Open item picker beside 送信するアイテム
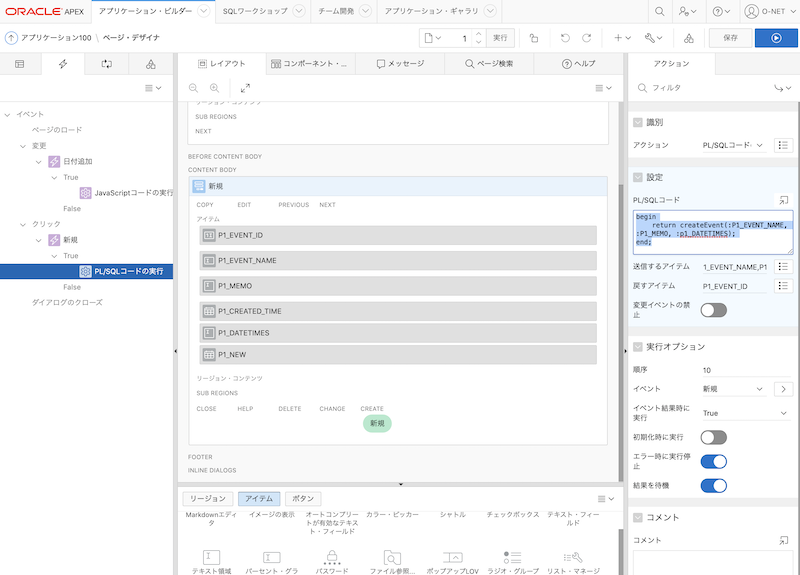 point(783,266)
